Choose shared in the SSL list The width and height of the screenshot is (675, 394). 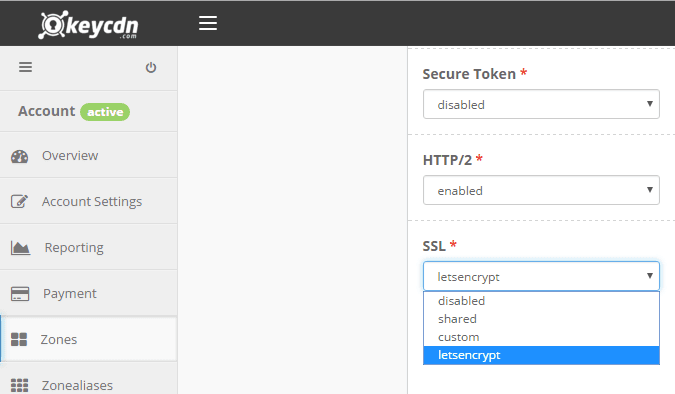(541, 319)
